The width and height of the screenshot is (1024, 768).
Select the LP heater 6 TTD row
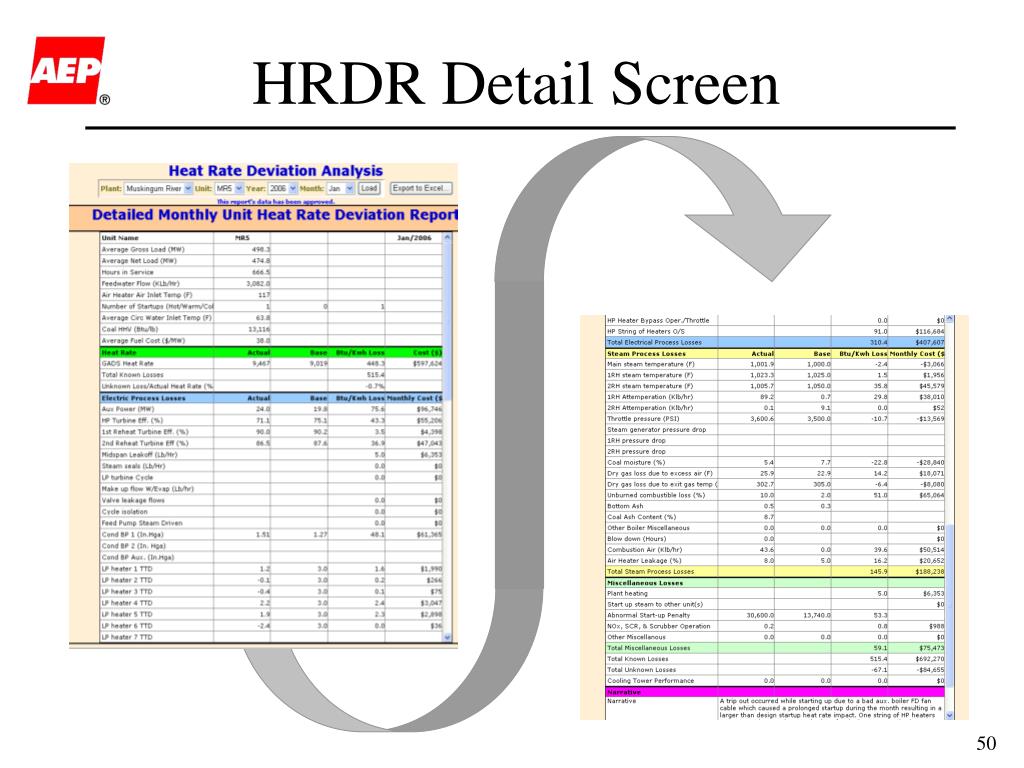(271, 626)
